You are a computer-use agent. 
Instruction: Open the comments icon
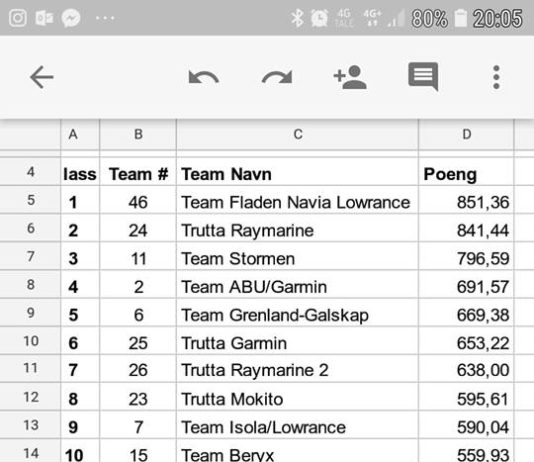point(423,76)
